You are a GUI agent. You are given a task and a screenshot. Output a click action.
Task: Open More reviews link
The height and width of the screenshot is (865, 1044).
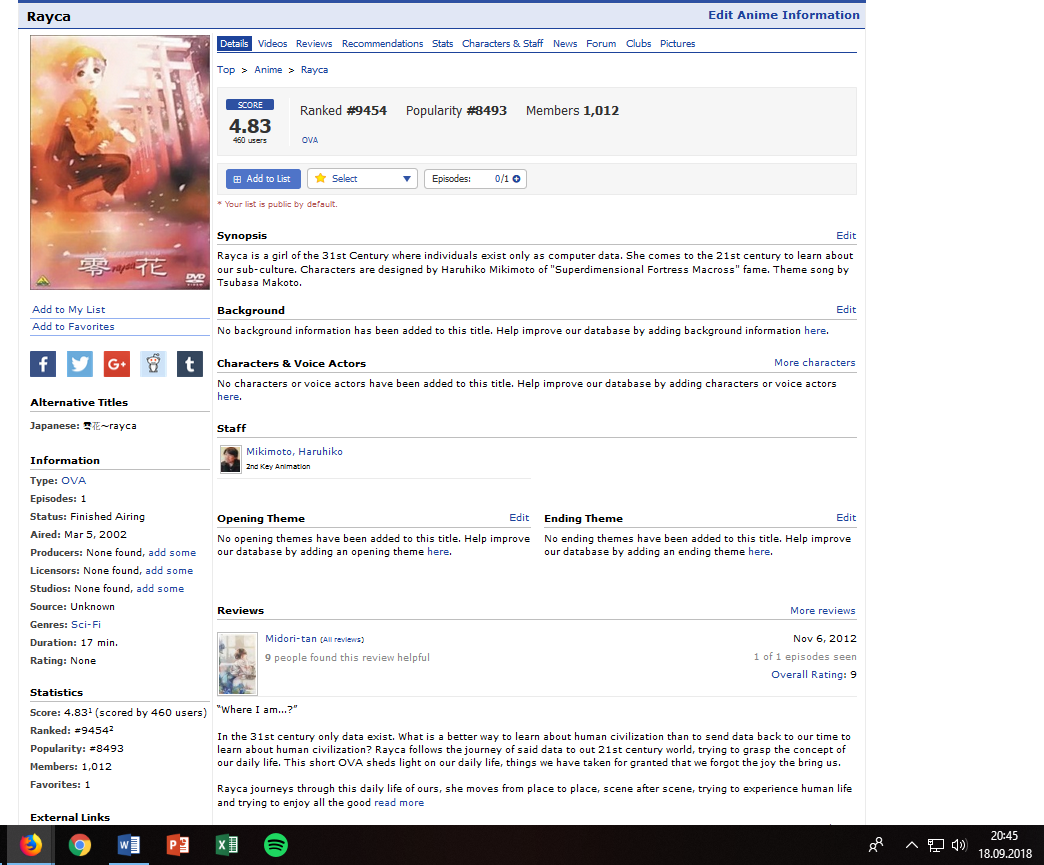click(x=822, y=610)
